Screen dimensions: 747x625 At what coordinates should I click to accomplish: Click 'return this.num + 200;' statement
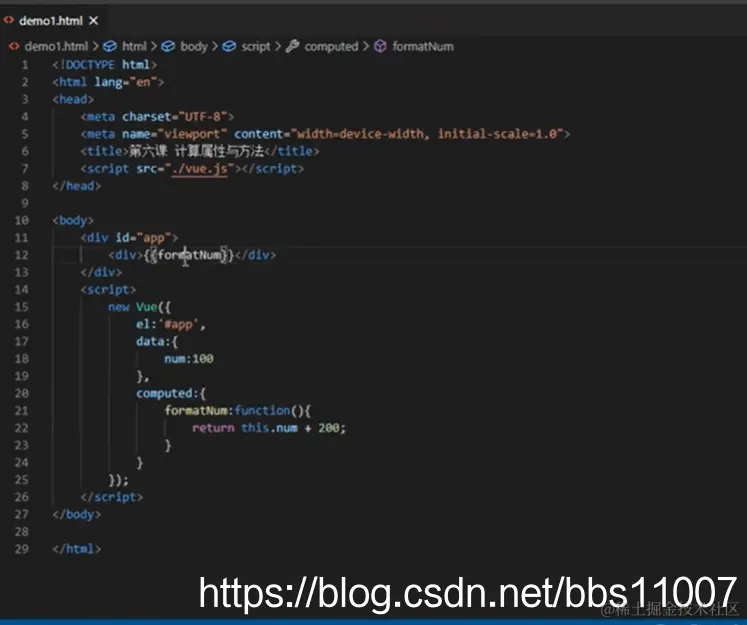[x=269, y=428]
